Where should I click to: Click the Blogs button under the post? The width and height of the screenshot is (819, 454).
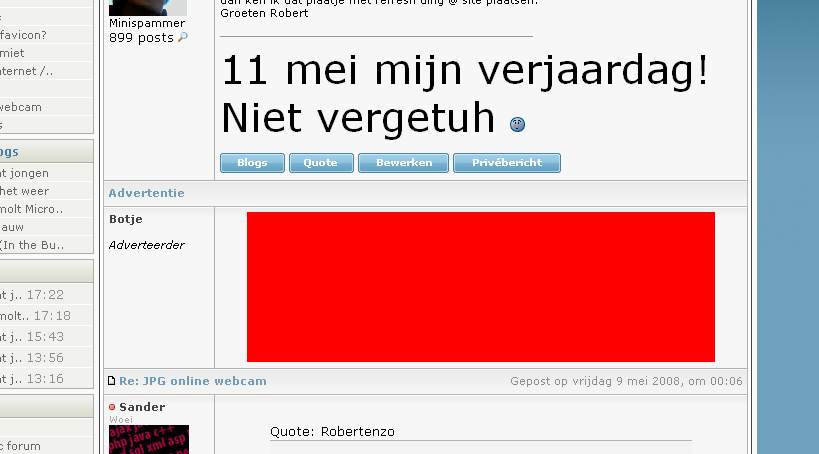(x=252, y=162)
